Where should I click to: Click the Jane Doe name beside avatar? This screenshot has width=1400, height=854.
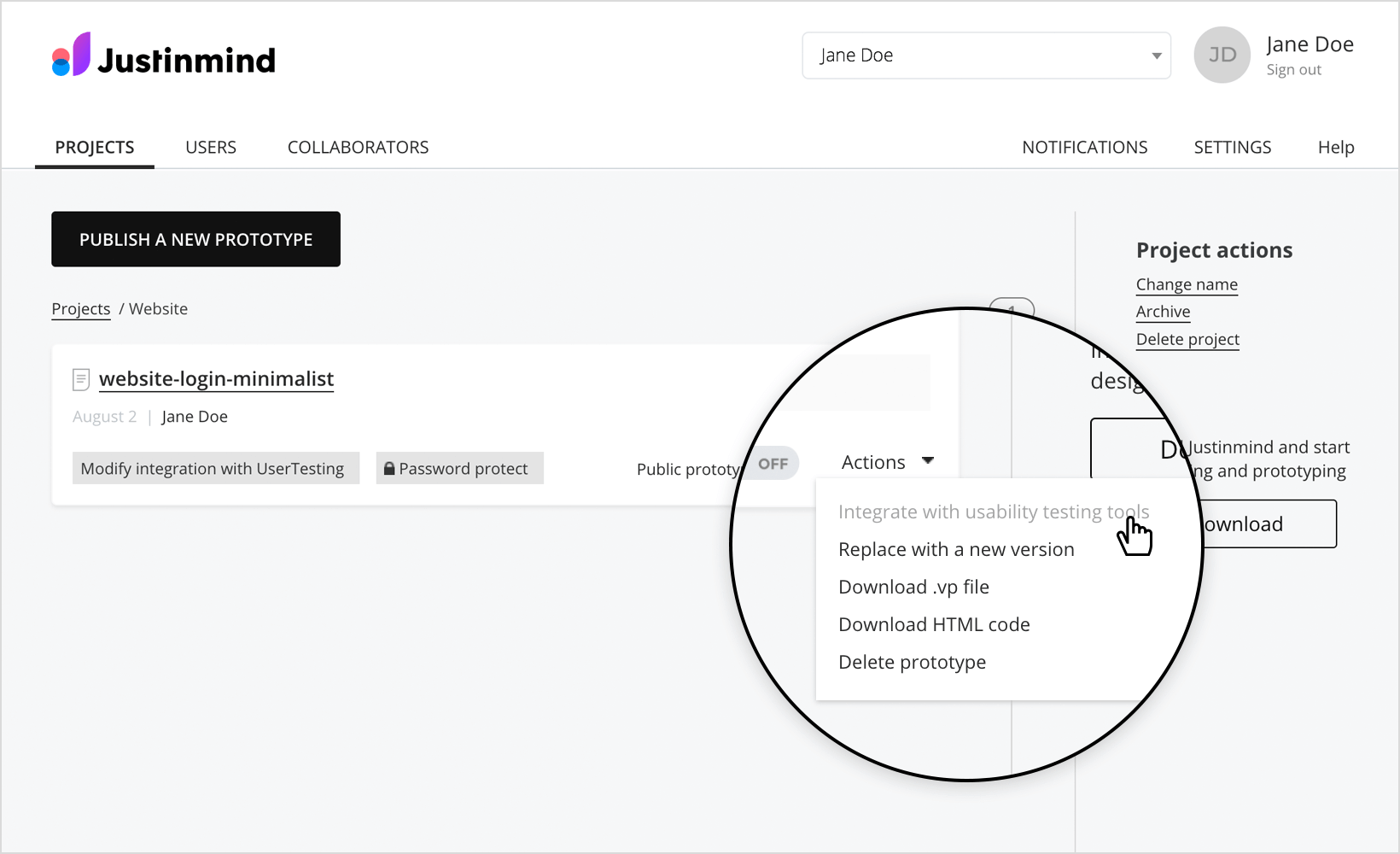pyautogui.click(x=1310, y=44)
